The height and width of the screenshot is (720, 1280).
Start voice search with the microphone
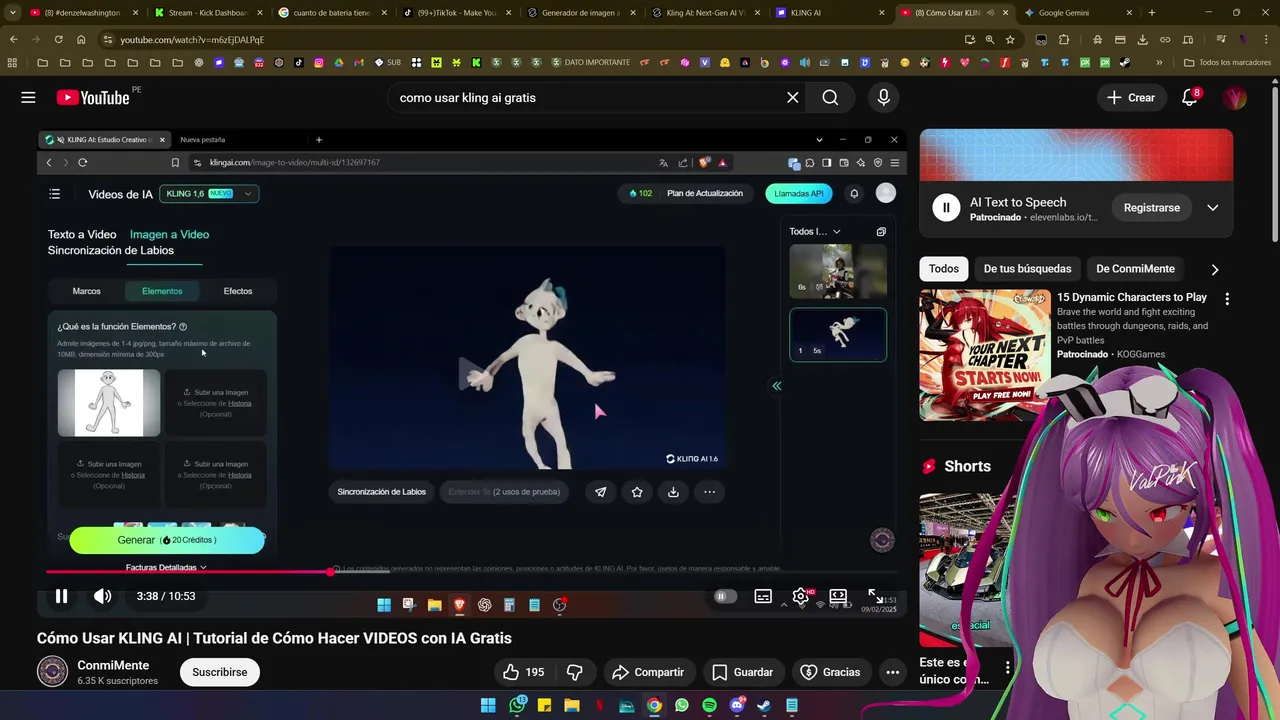(883, 98)
